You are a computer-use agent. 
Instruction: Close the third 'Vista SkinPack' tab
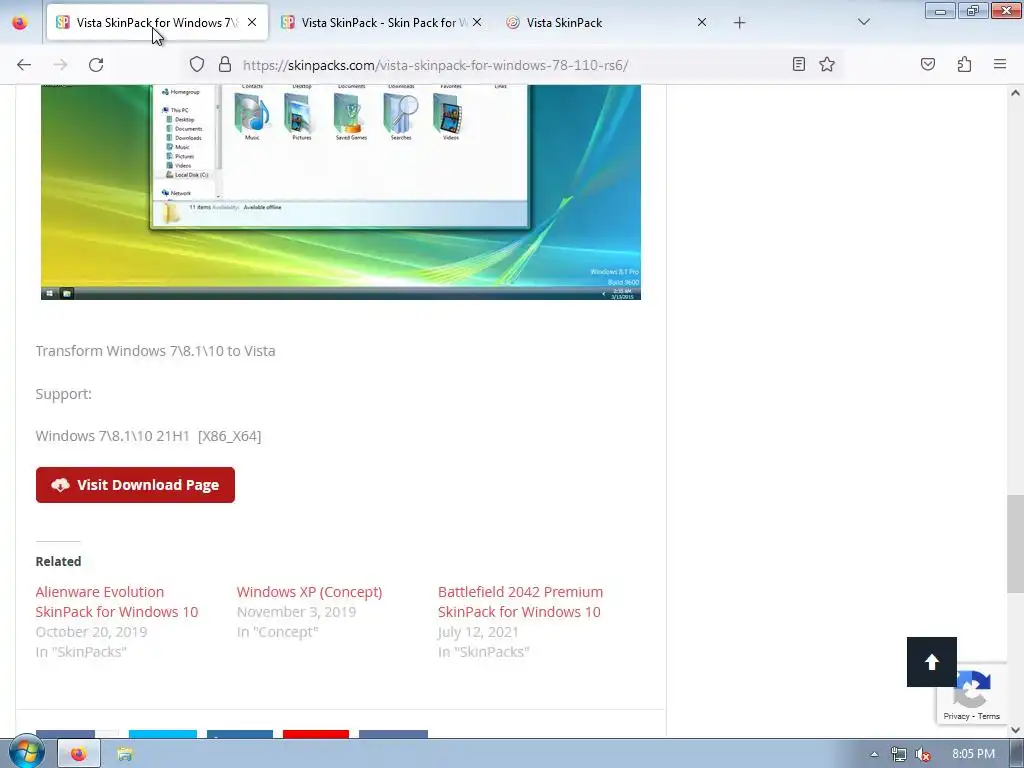click(701, 22)
